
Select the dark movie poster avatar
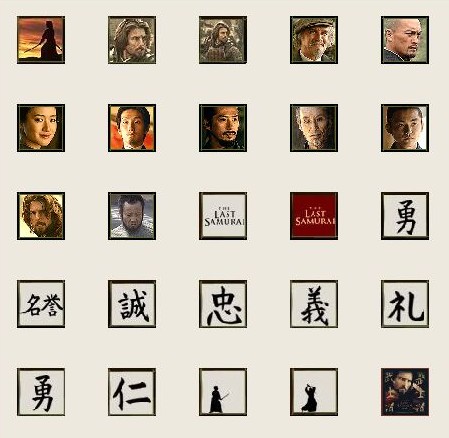pos(405,392)
